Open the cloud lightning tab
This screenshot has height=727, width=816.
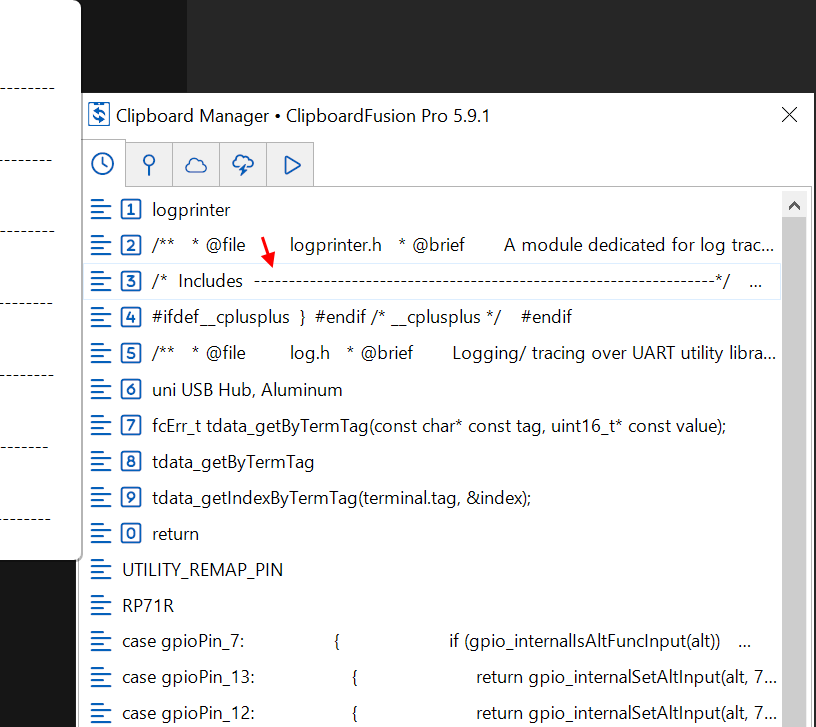tap(243, 165)
